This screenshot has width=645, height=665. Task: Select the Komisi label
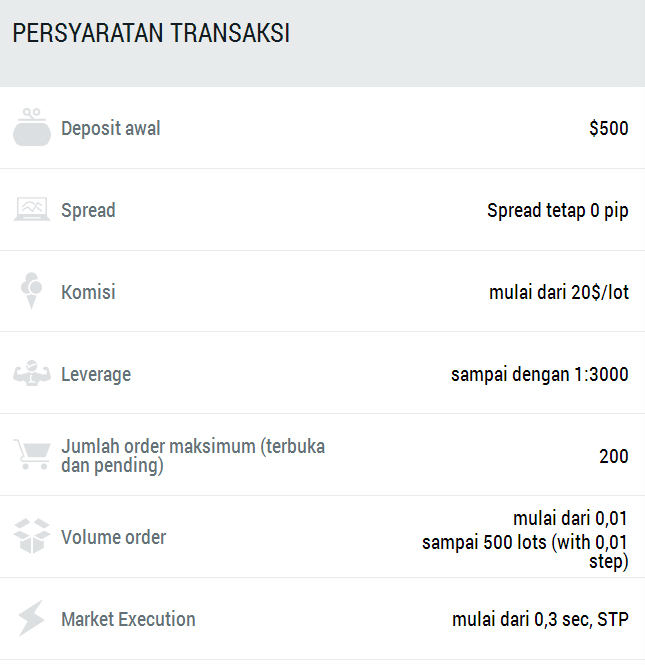[88, 292]
